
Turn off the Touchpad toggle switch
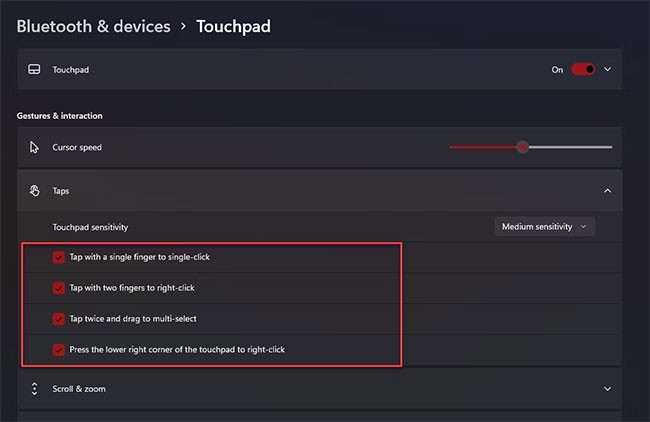point(583,70)
